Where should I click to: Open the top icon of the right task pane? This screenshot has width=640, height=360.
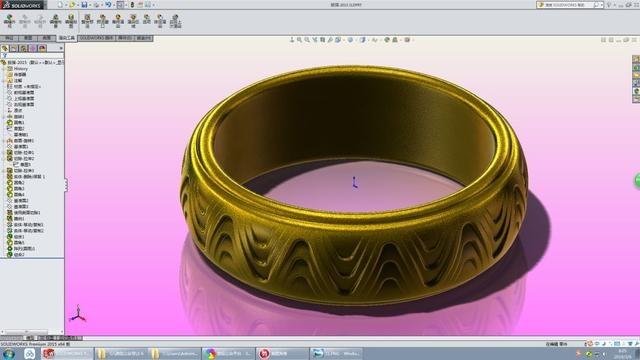636,59
